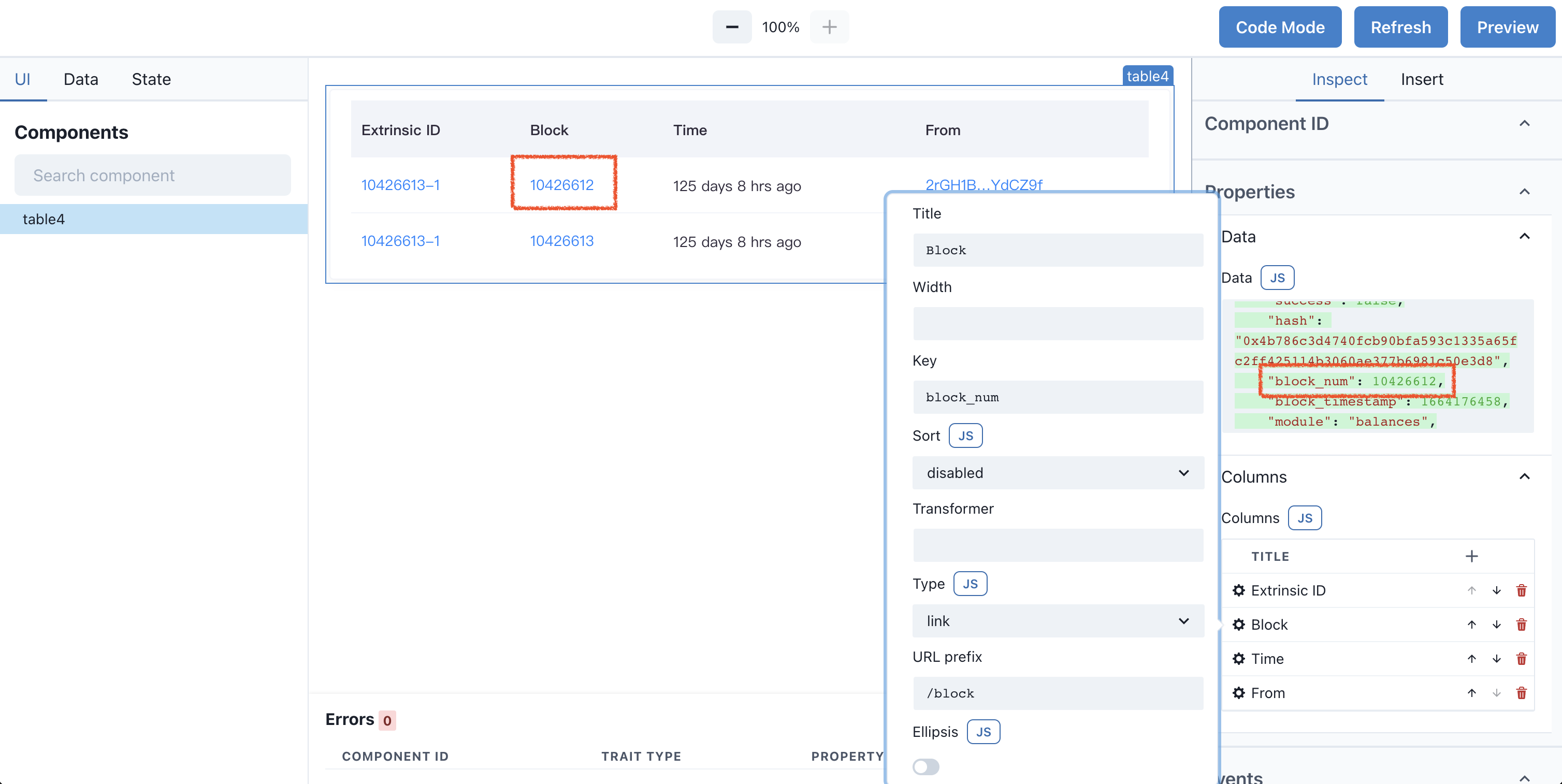The height and width of the screenshot is (784, 1562).
Task: Delete the Extrinsic ID column
Action: pyautogui.click(x=1521, y=590)
